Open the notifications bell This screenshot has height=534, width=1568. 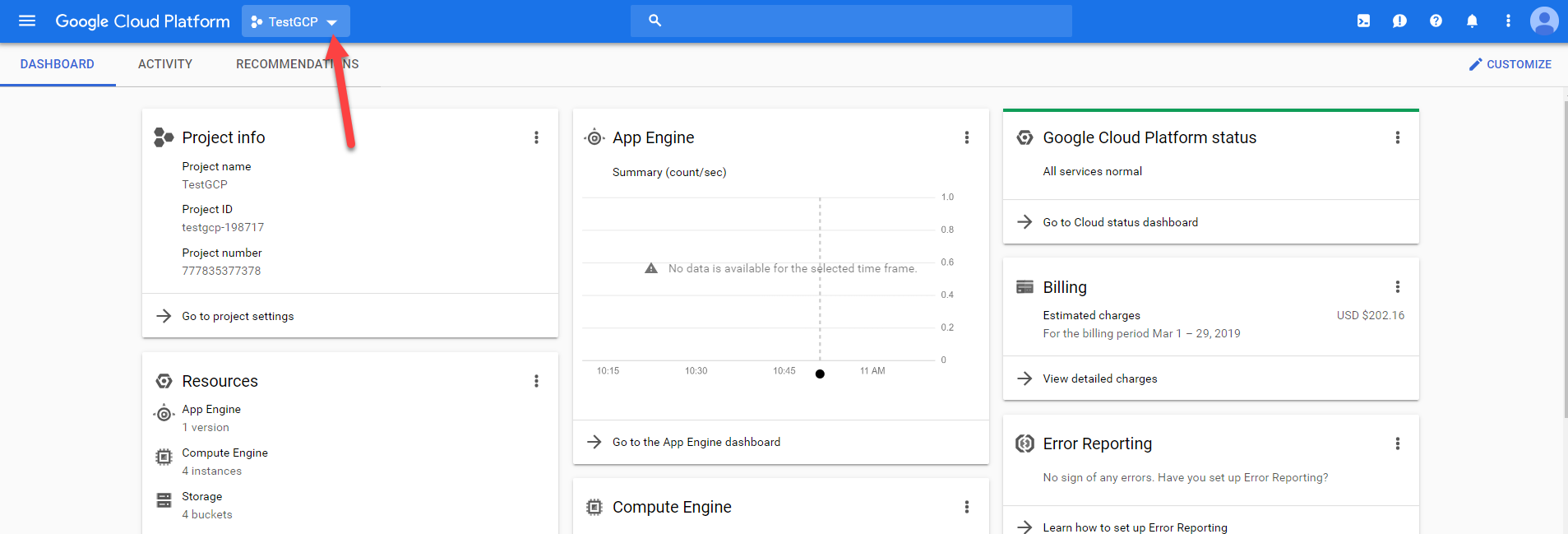tap(1472, 21)
